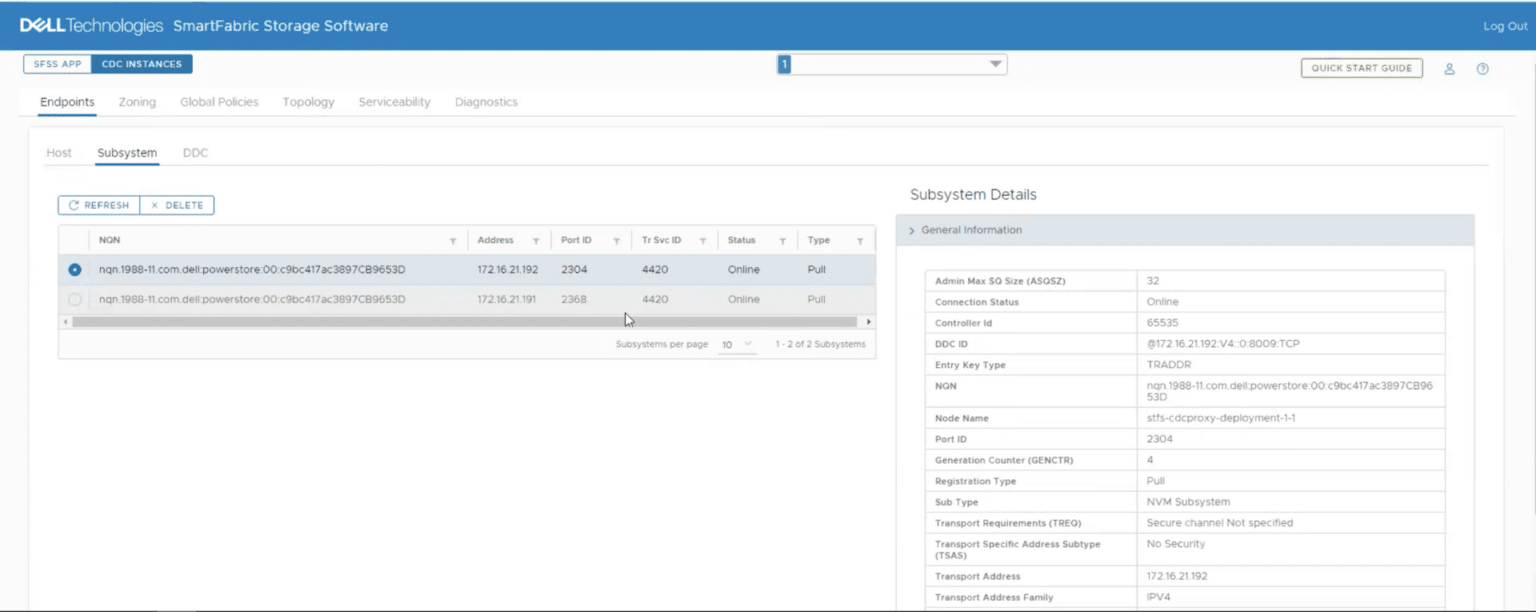1536x612 pixels.
Task: Click the NQN column filter icon
Action: point(453,241)
